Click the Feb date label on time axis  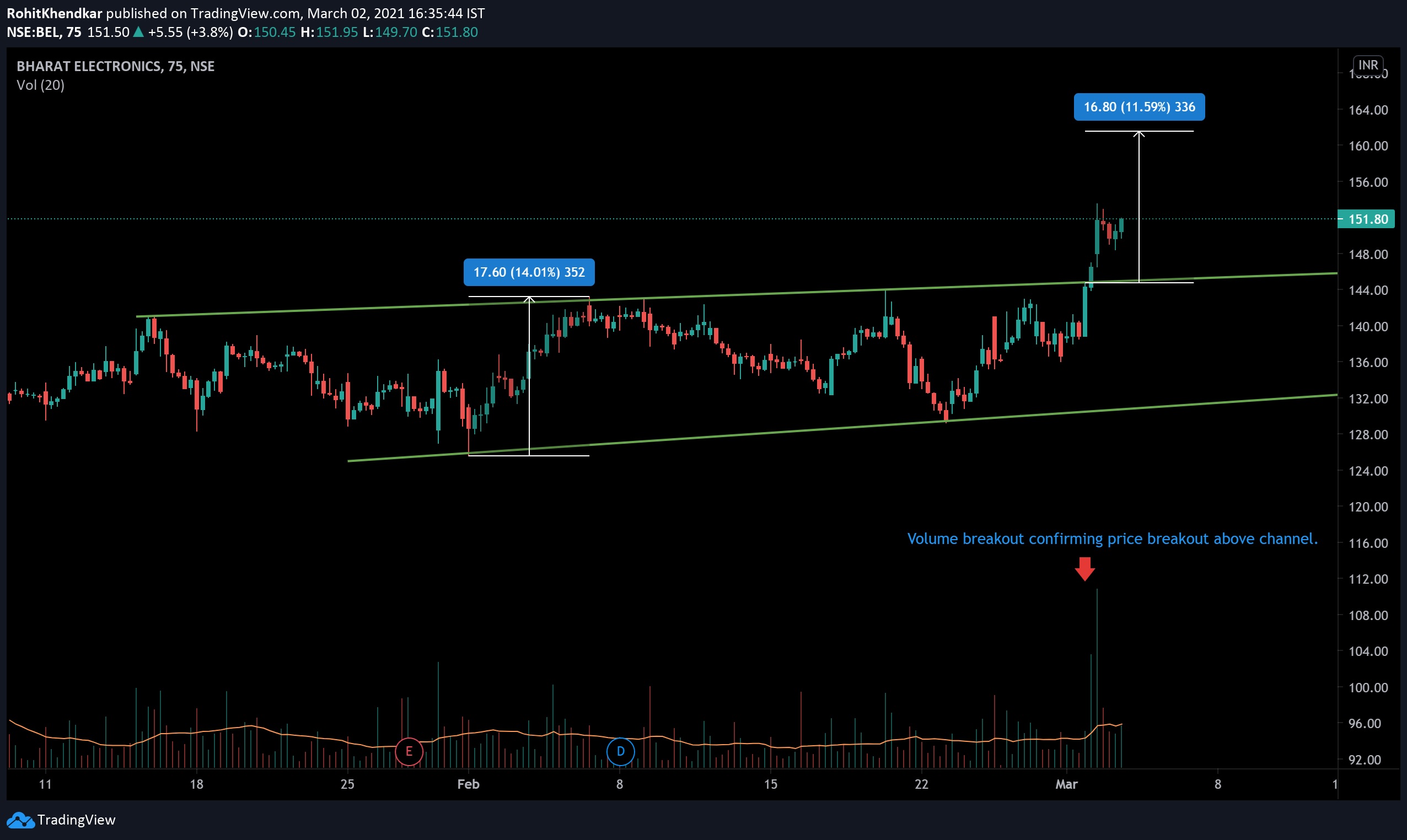click(x=468, y=784)
